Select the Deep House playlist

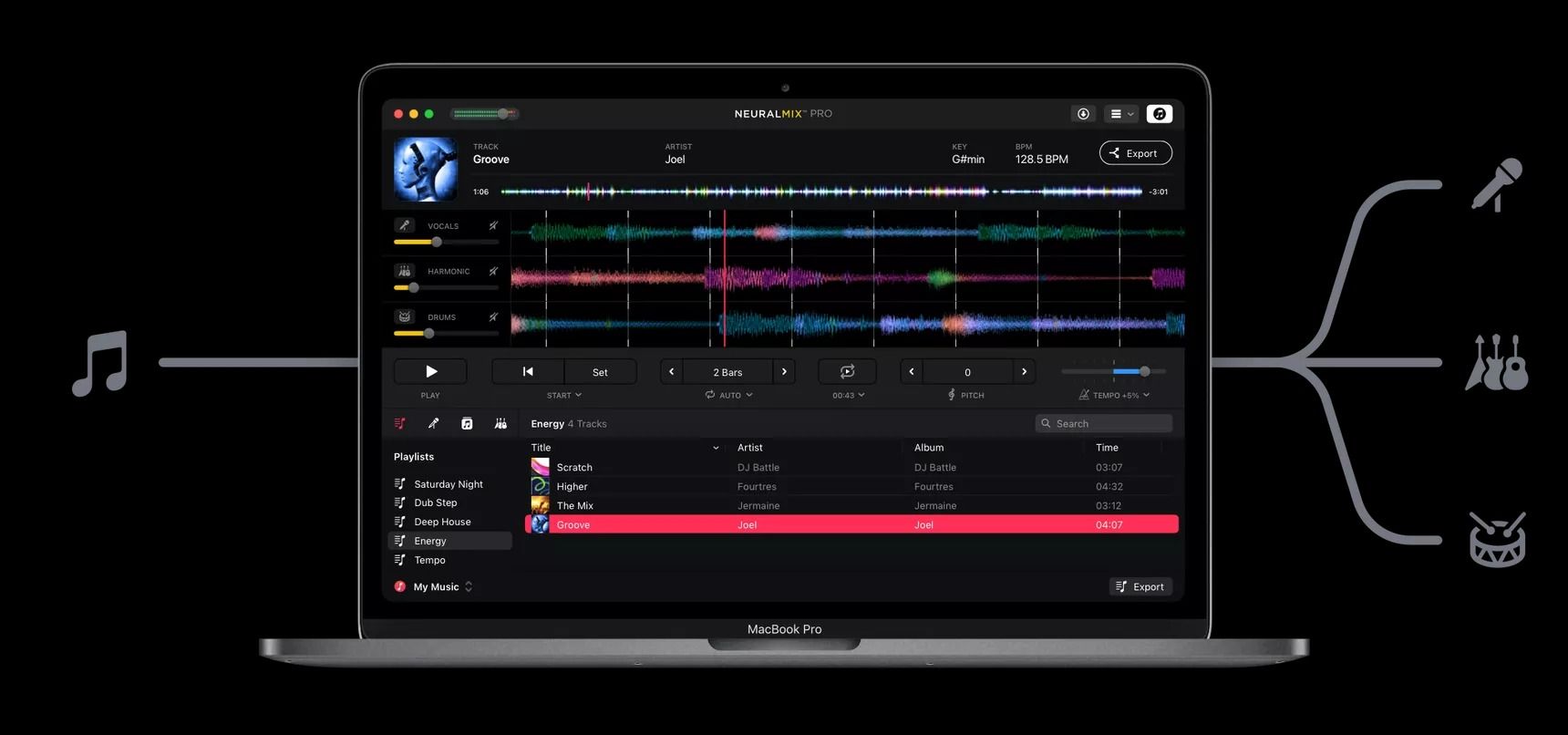click(x=450, y=522)
